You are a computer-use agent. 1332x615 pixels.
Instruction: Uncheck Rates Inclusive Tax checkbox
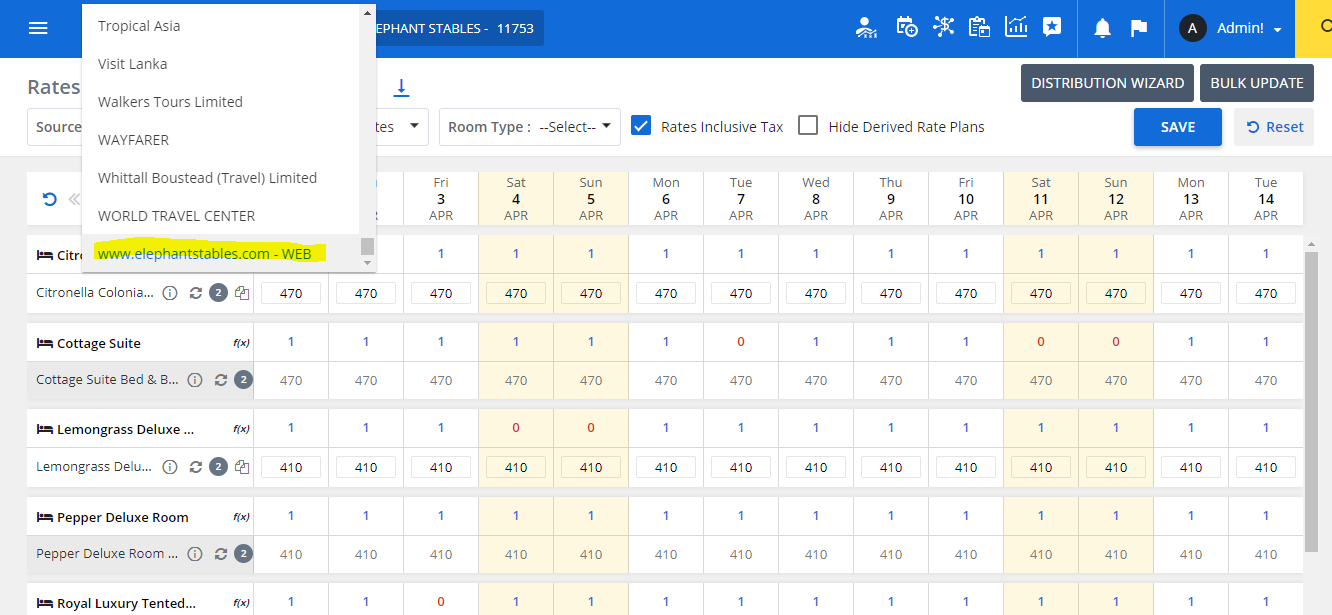pyautogui.click(x=641, y=126)
